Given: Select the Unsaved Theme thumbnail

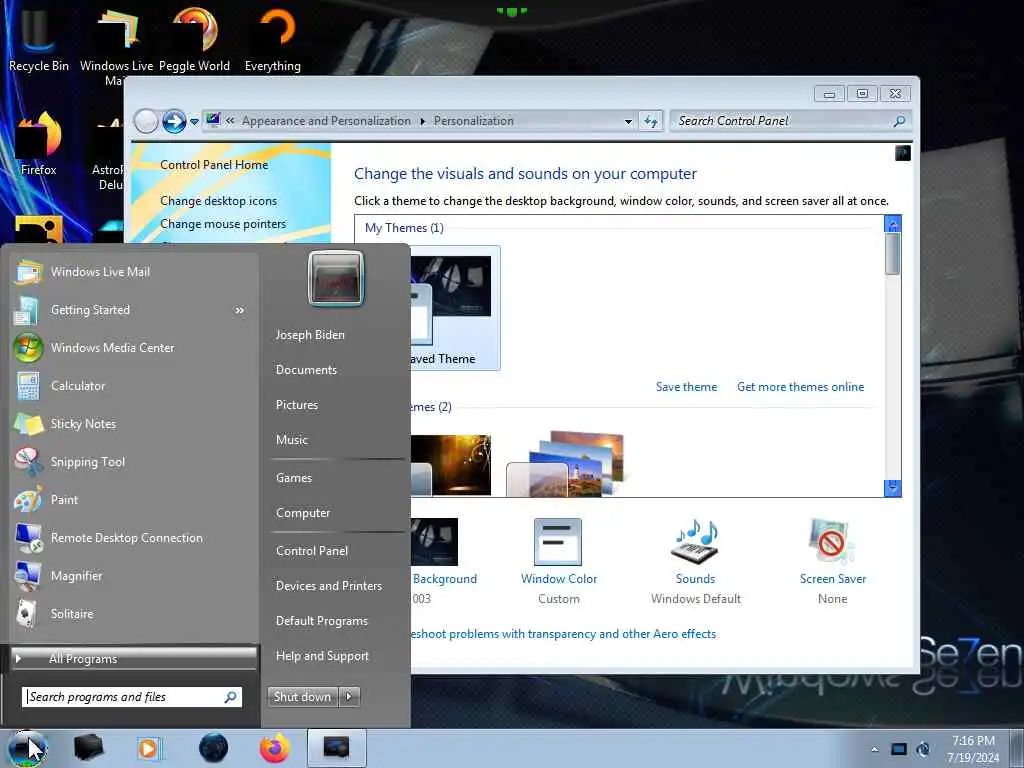Looking at the screenshot, I should pos(455,308).
